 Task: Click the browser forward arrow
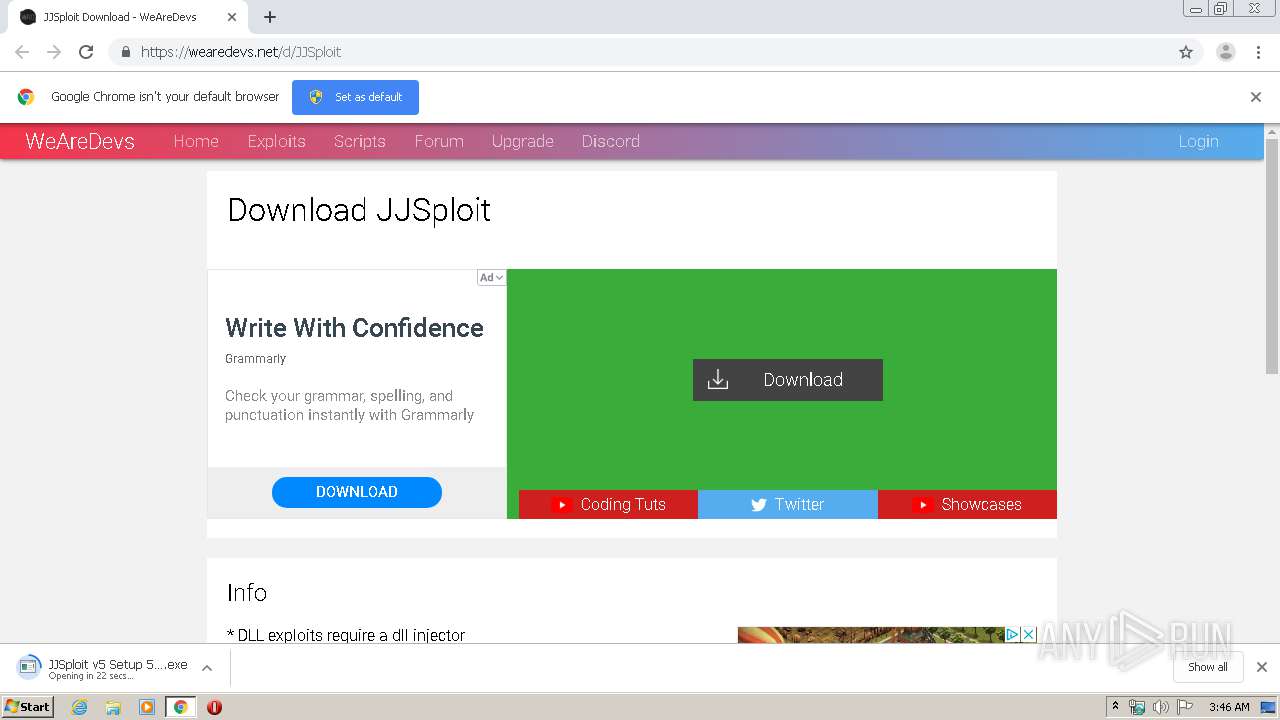pos(54,52)
